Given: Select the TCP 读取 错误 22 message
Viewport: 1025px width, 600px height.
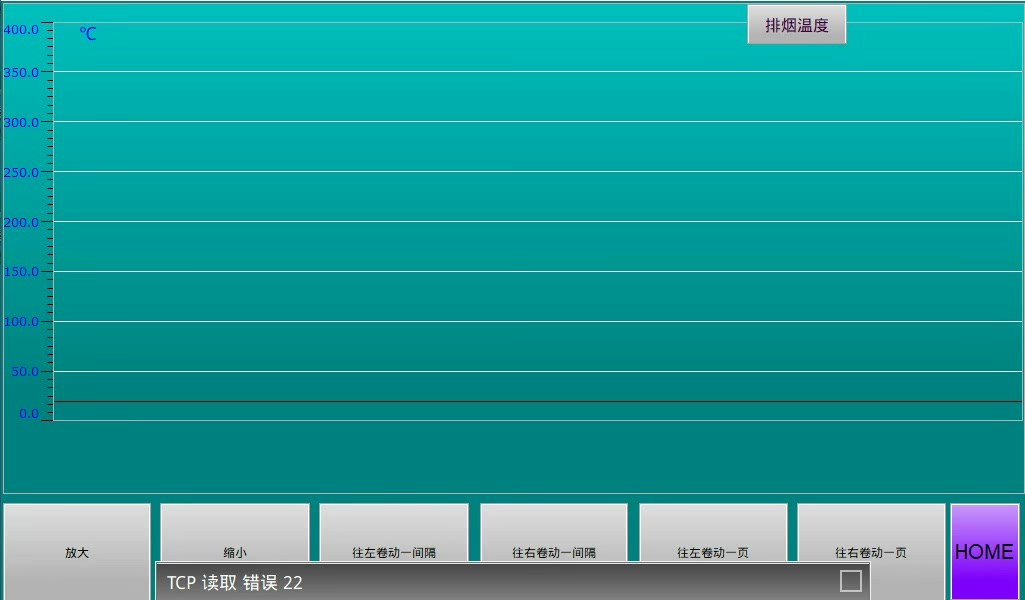Looking at the screenshot, I should click(235, 582).
